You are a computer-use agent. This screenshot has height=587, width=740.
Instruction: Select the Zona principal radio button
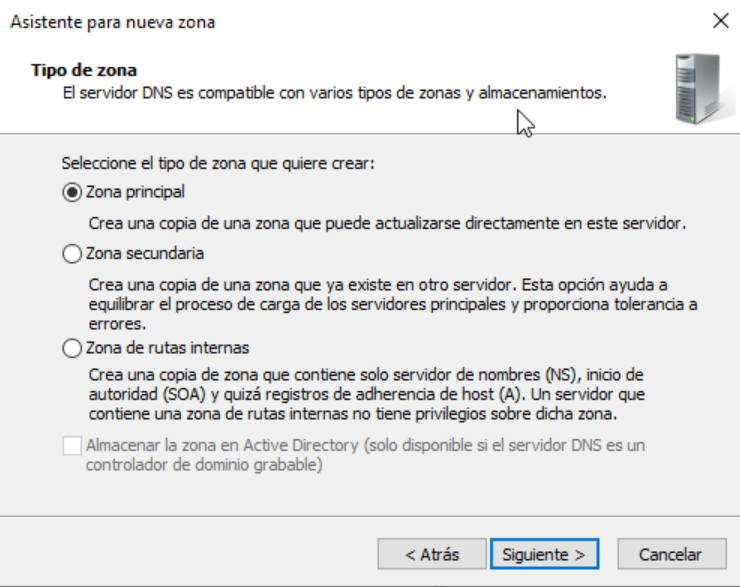(x=72, y=193)
